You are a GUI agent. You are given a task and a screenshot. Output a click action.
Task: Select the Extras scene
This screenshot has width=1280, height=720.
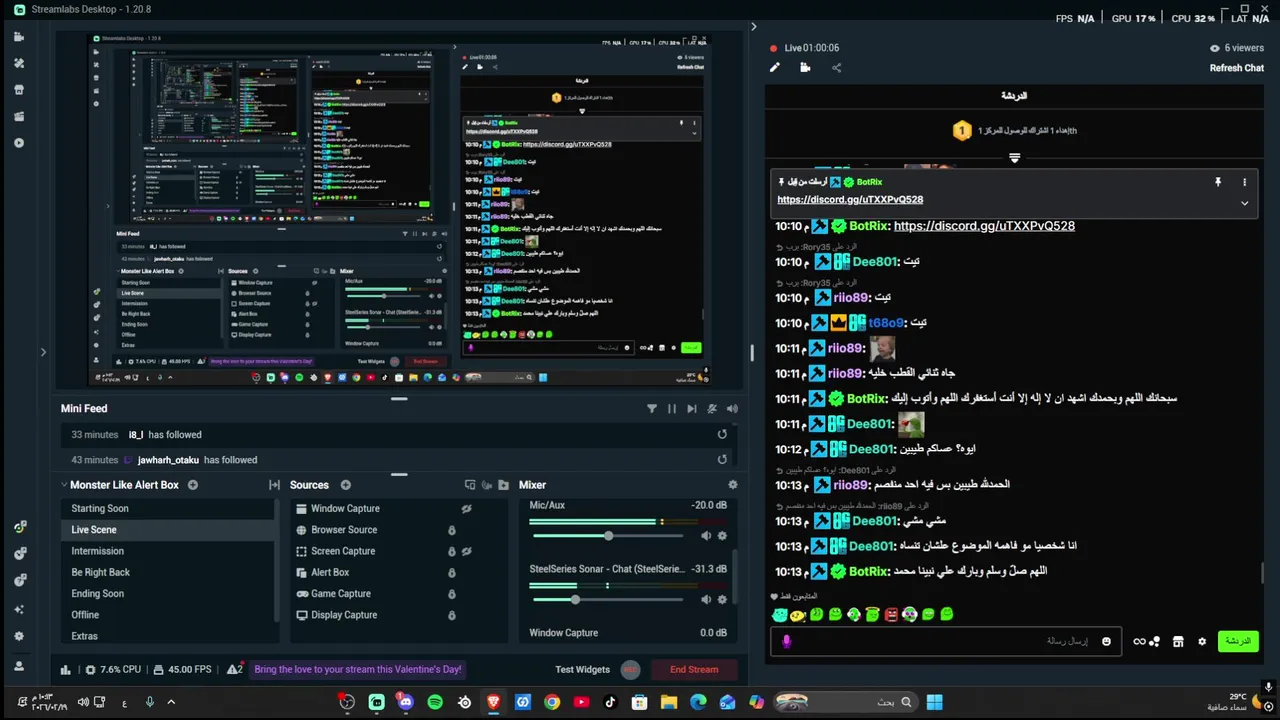click(x=166, y=636)
